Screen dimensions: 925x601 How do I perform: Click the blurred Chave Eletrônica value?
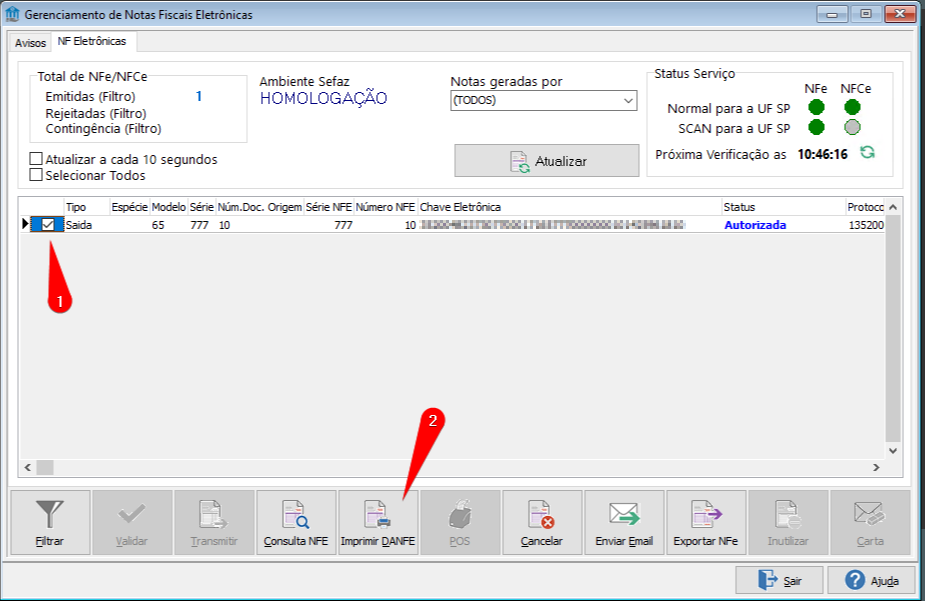552,225
